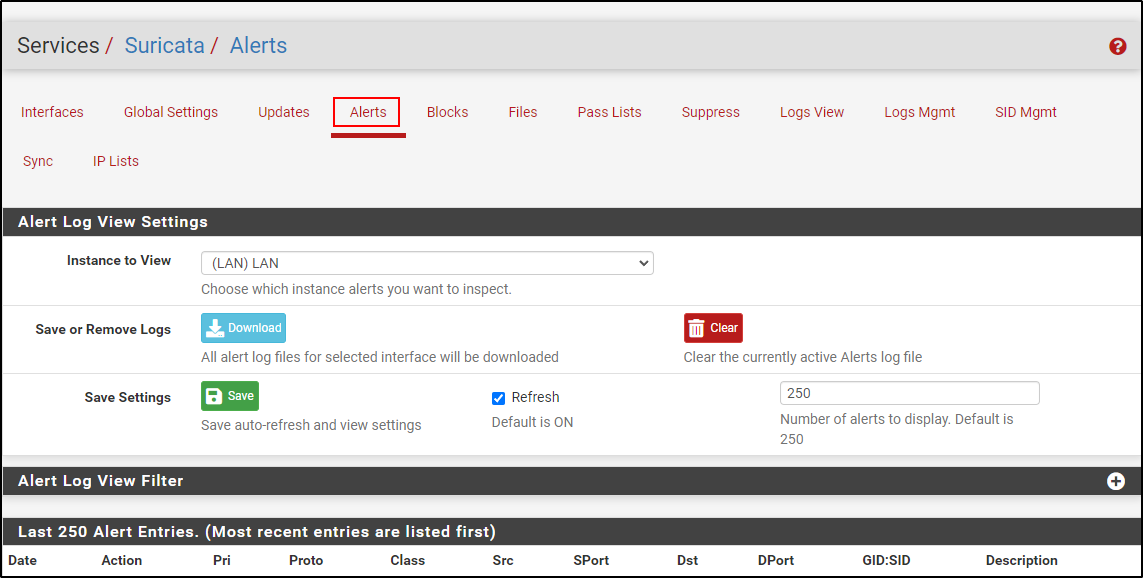
Task: Go to the IP Lists tab
Action: tap(116, 161)
